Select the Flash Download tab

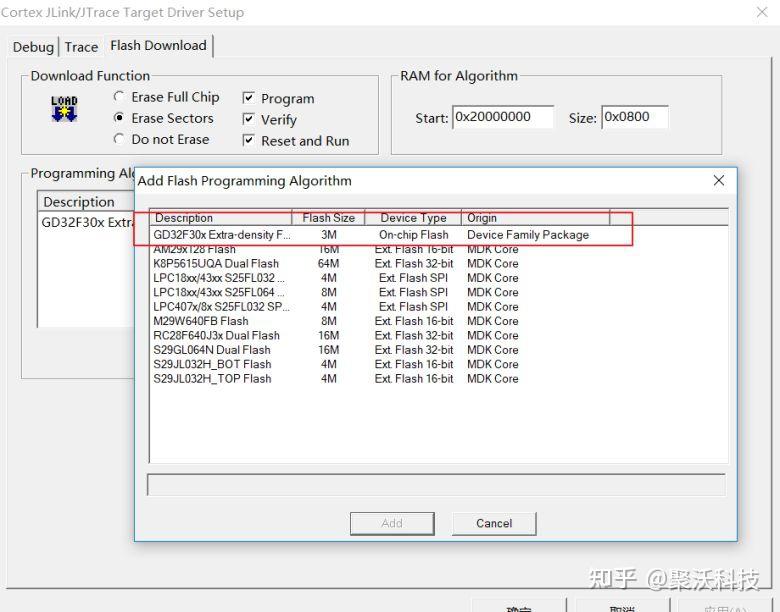[x=158, y=45]
